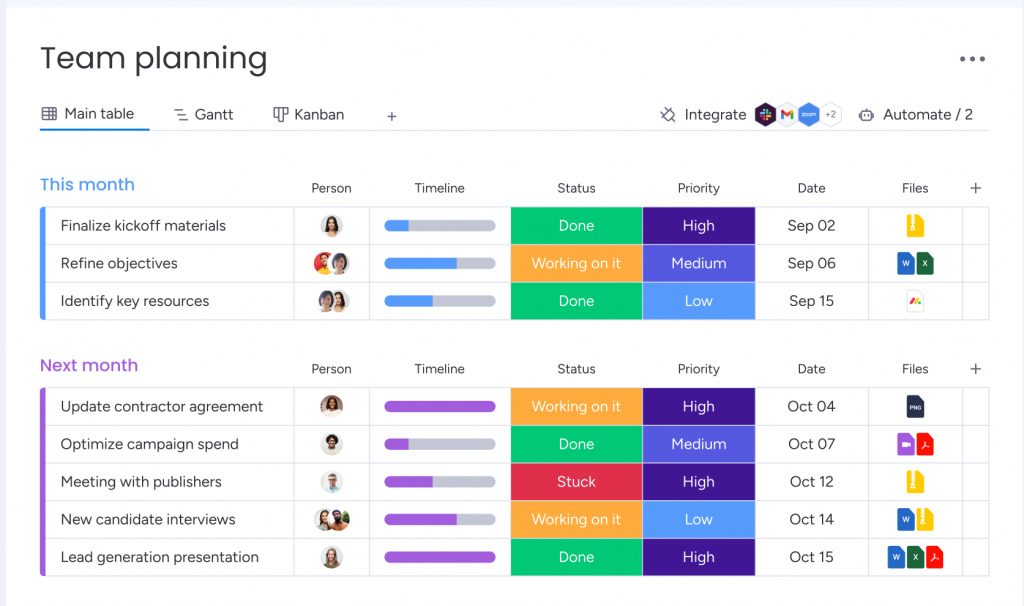
Task: Open the three-dot board options menu
Action: click(972, 60)
